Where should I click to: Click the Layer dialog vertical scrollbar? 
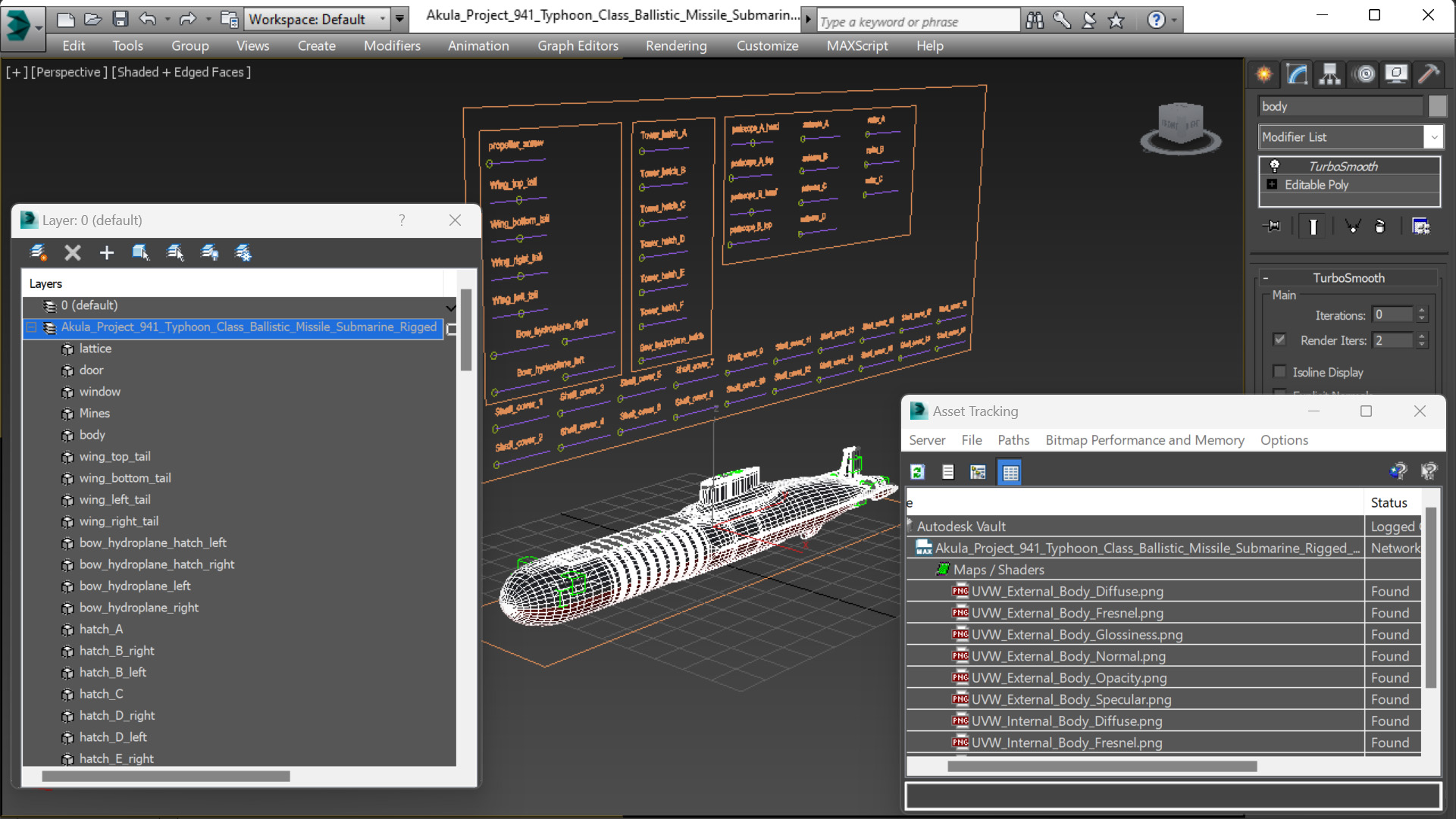click(465, 330)
